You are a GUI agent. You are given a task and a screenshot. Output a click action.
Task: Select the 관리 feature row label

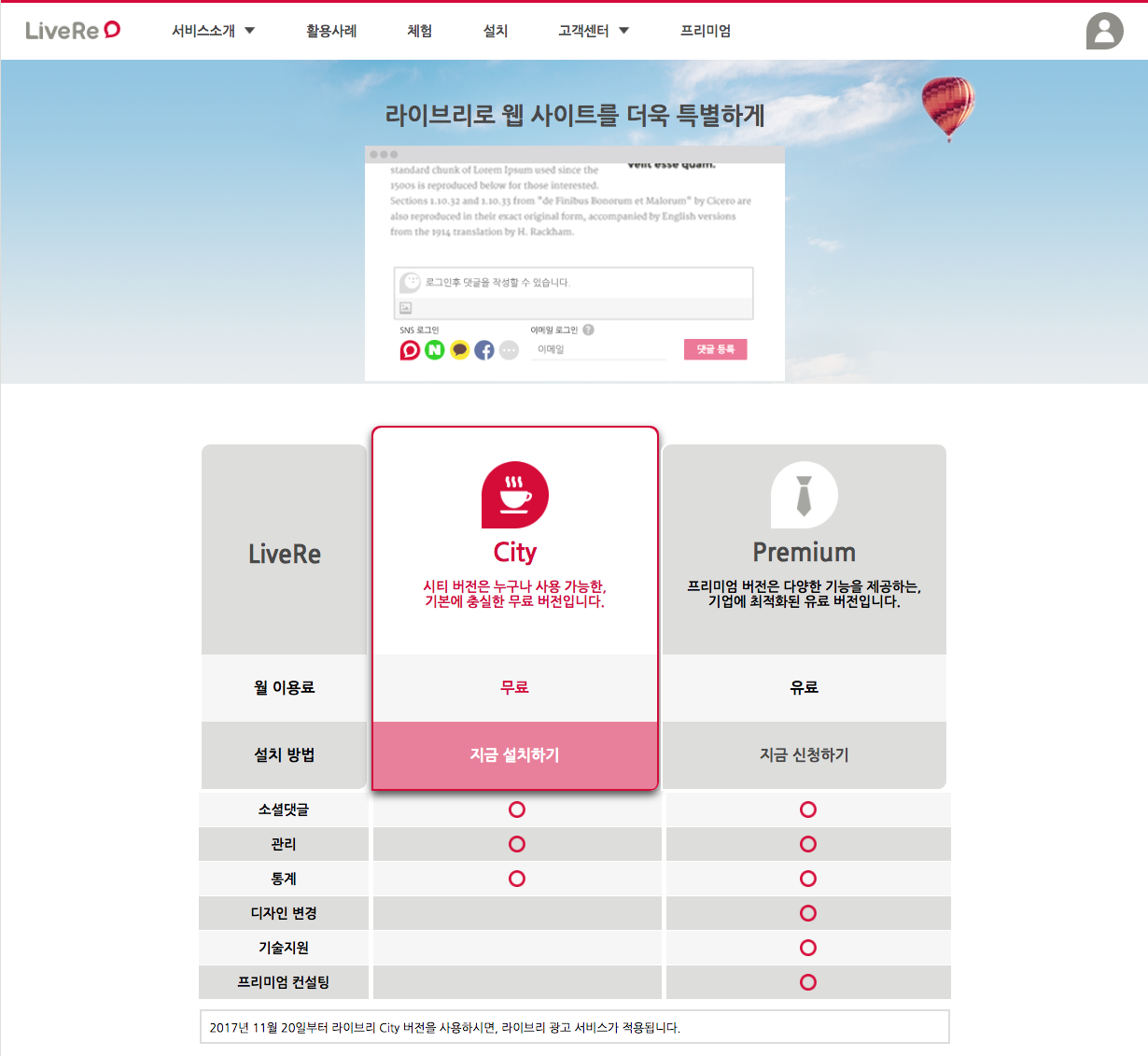point(284,844)
